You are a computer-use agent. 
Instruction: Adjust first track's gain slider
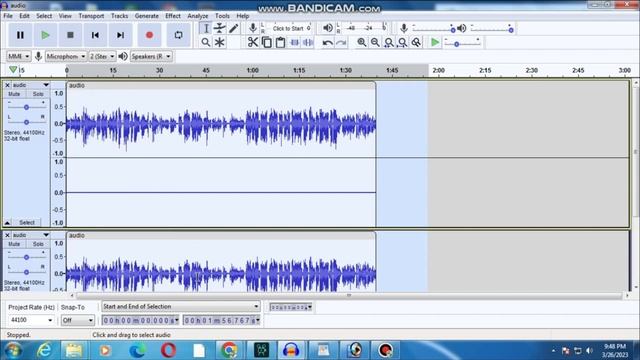point(26,107)
